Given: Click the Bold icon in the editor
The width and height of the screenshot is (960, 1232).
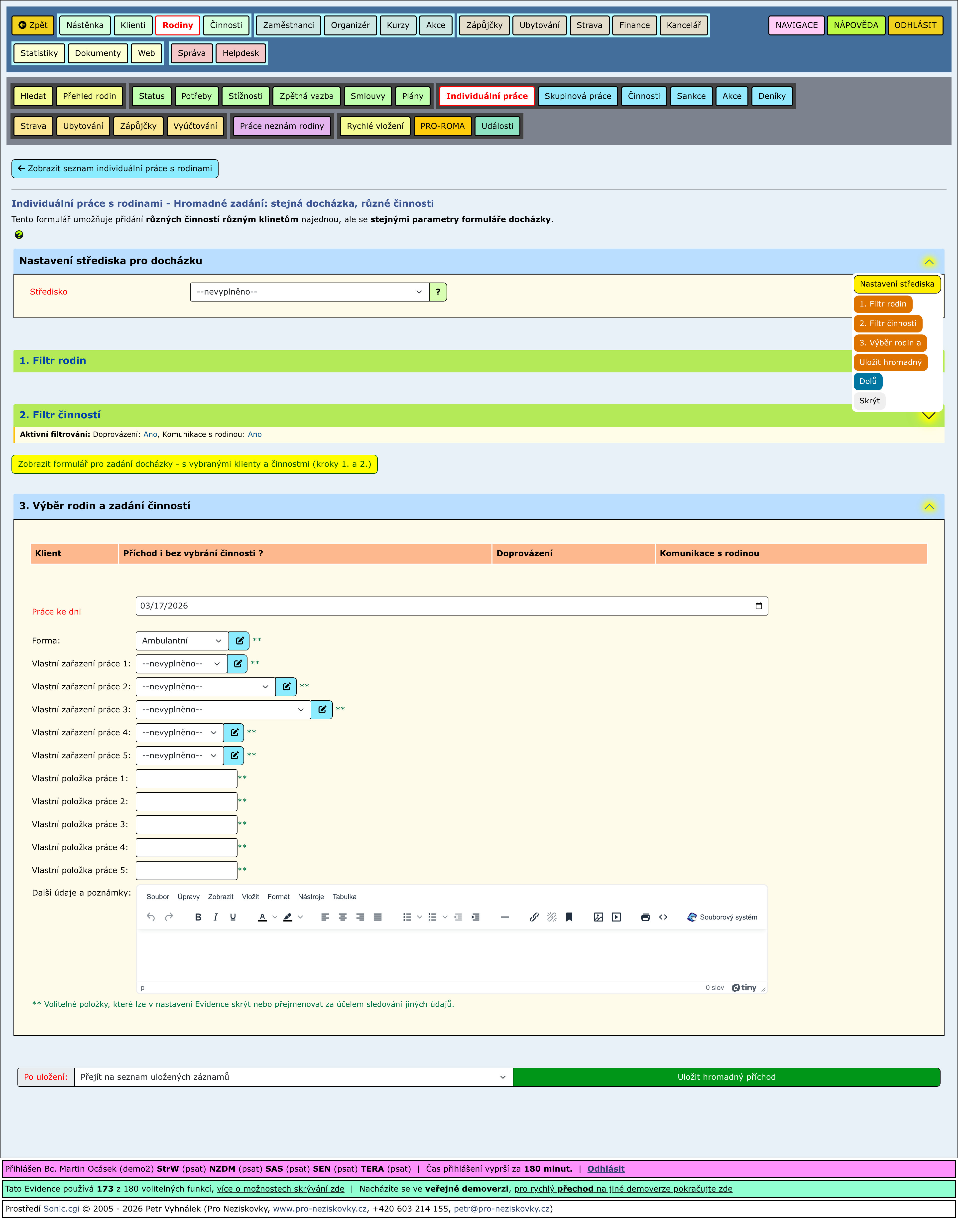Looking at the screenshot, I should (198, 918).
